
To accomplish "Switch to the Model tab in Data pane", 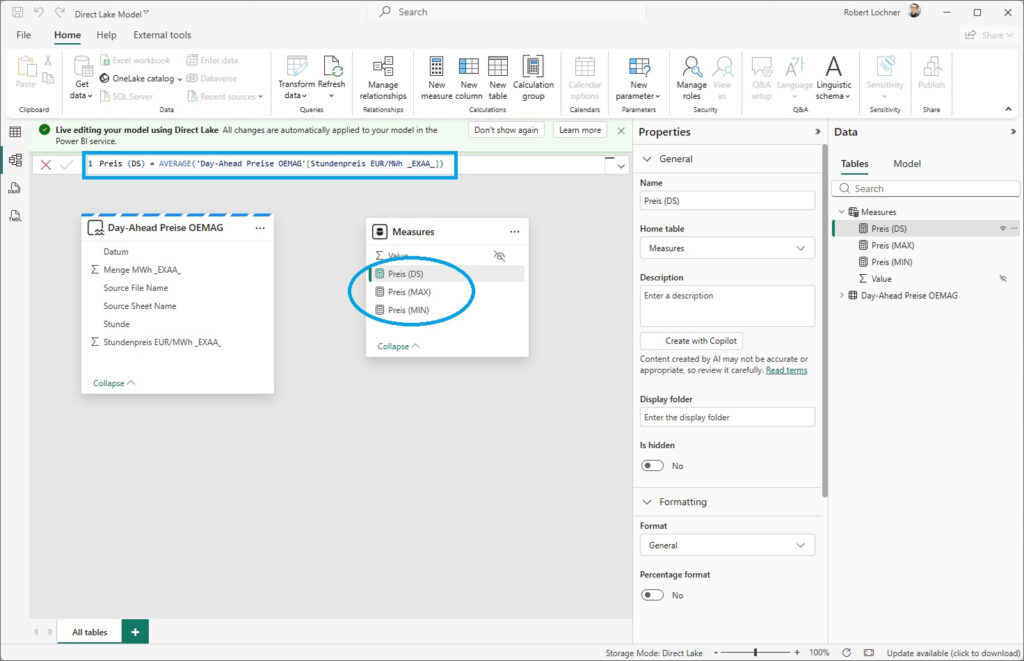I will tap(906, 164).
